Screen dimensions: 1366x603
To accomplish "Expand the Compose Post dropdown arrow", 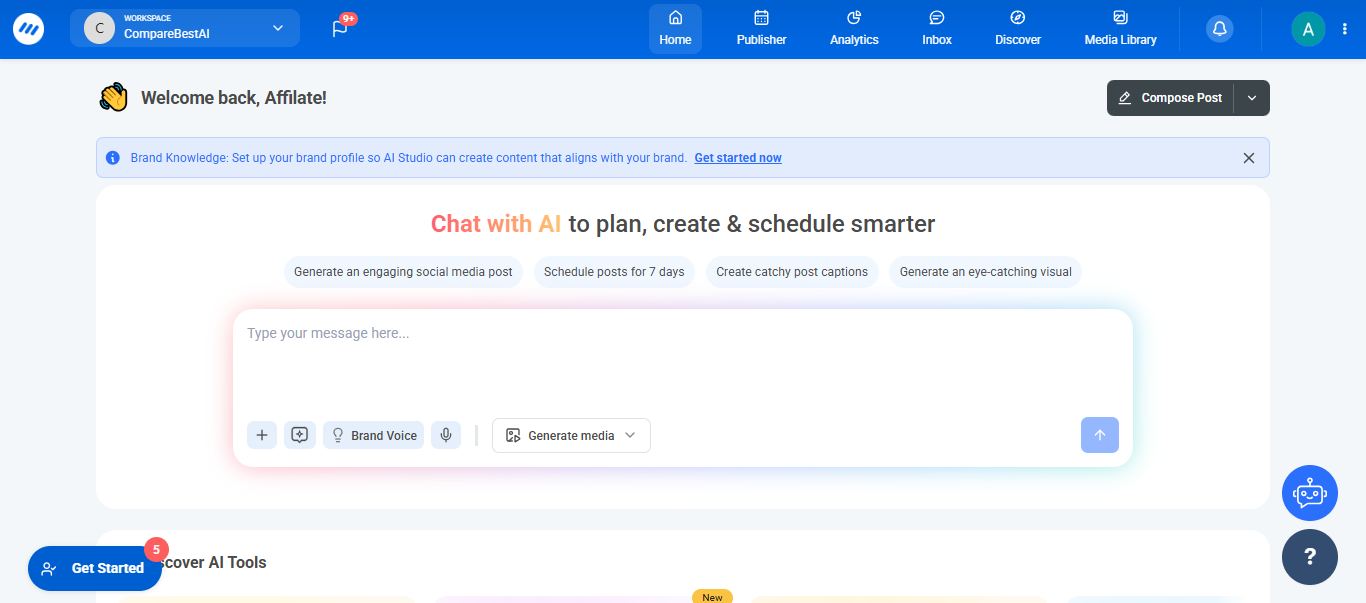I will [x=1252, y=98].
